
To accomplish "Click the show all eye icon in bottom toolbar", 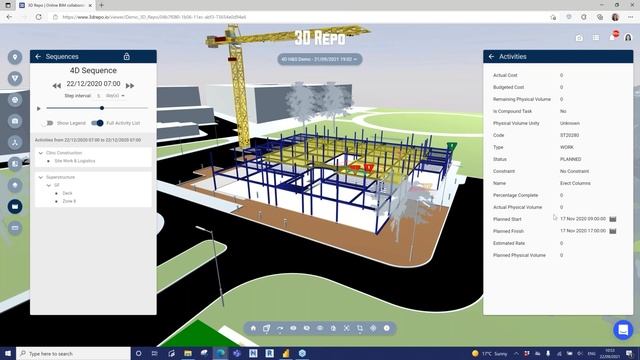I will (x=293, y=328).
